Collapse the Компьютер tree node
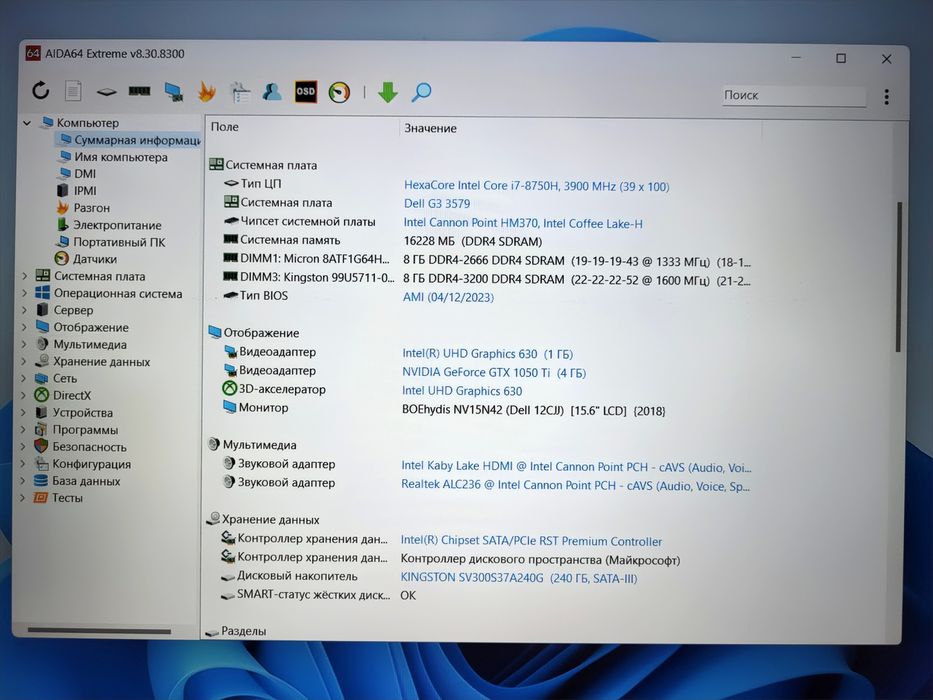 pos(27,123)
